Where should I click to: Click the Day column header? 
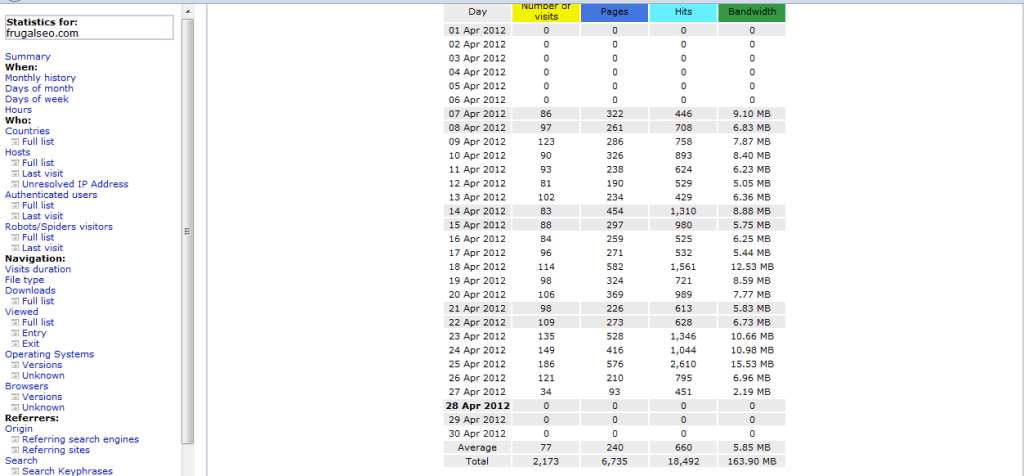[x=477, y=12]
